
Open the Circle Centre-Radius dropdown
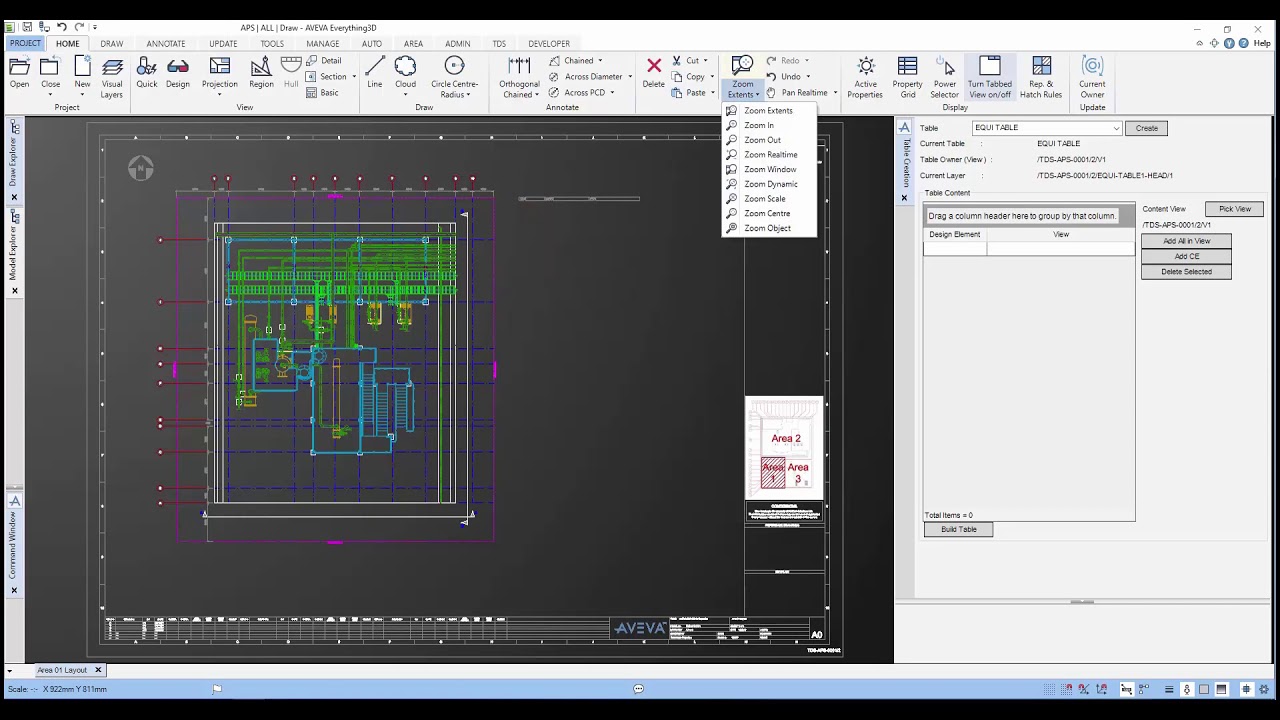click(470, 95)
